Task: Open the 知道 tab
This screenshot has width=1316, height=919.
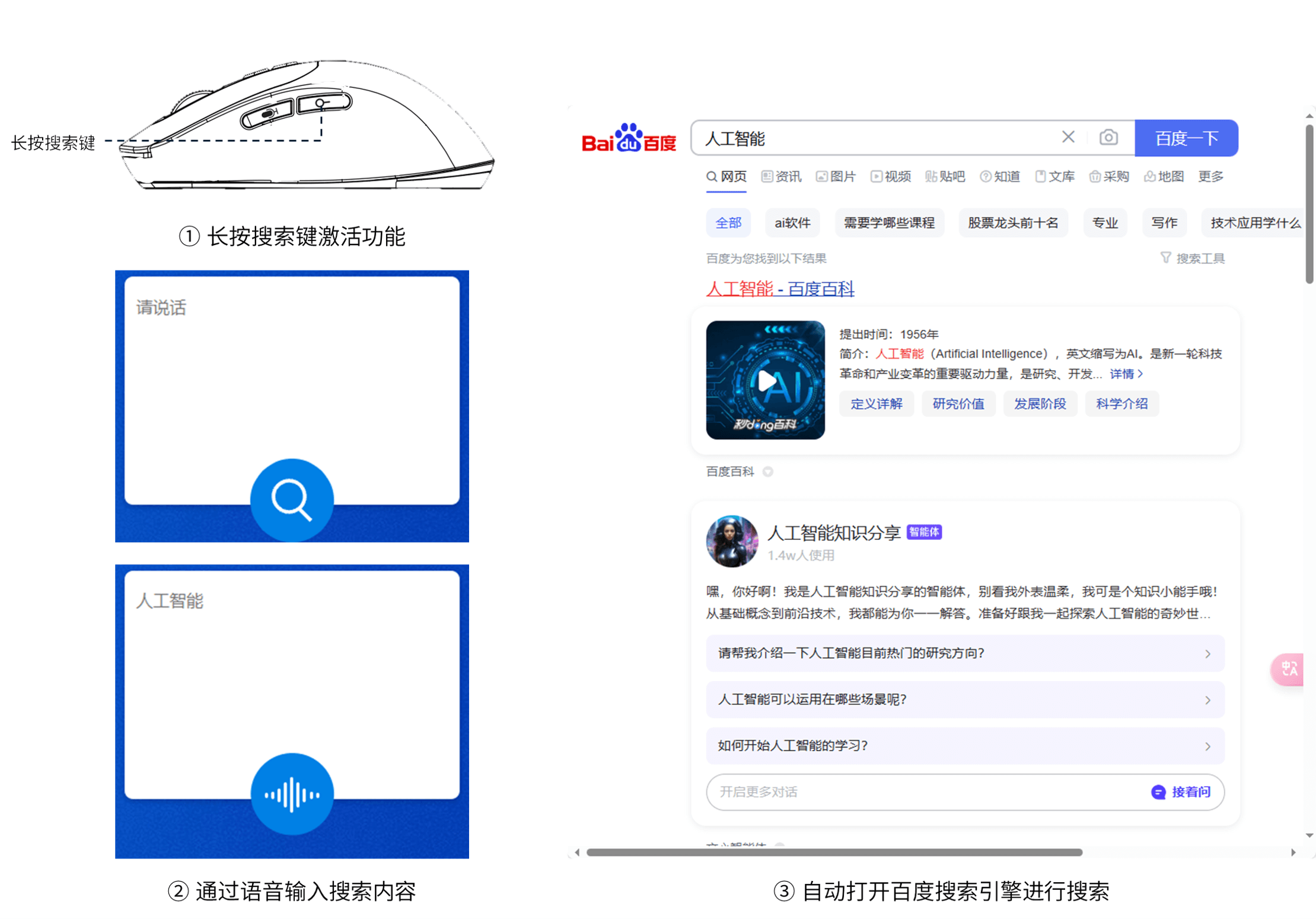Action: (x=999, y=176)
